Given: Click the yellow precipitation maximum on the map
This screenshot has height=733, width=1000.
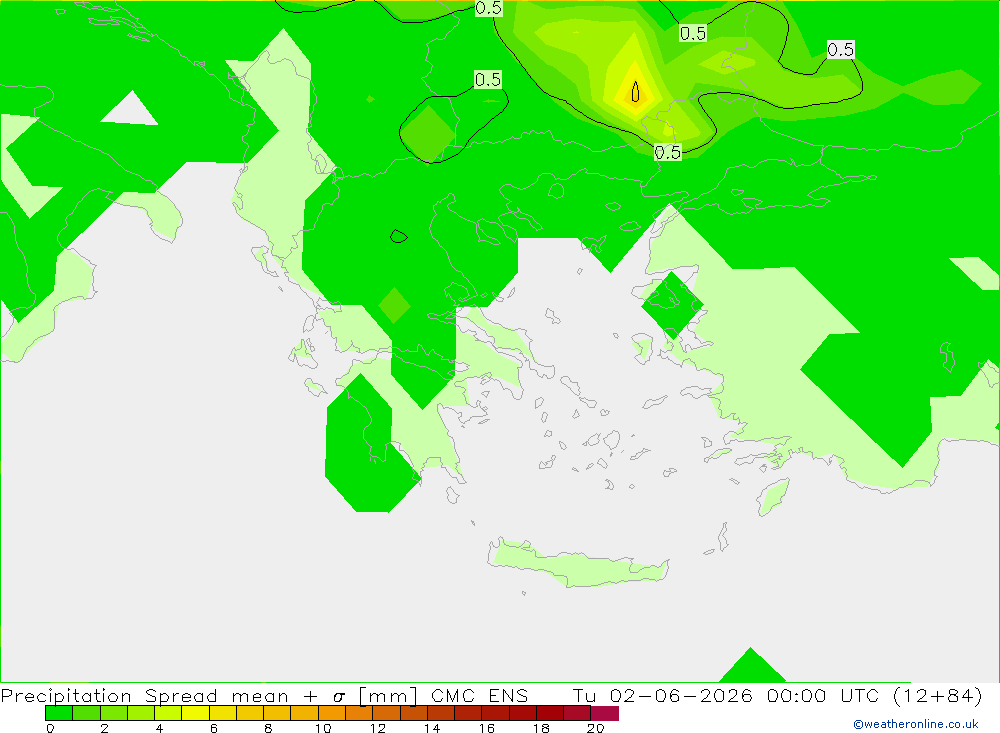Looking at the screenshot, I should pos(635,93).
